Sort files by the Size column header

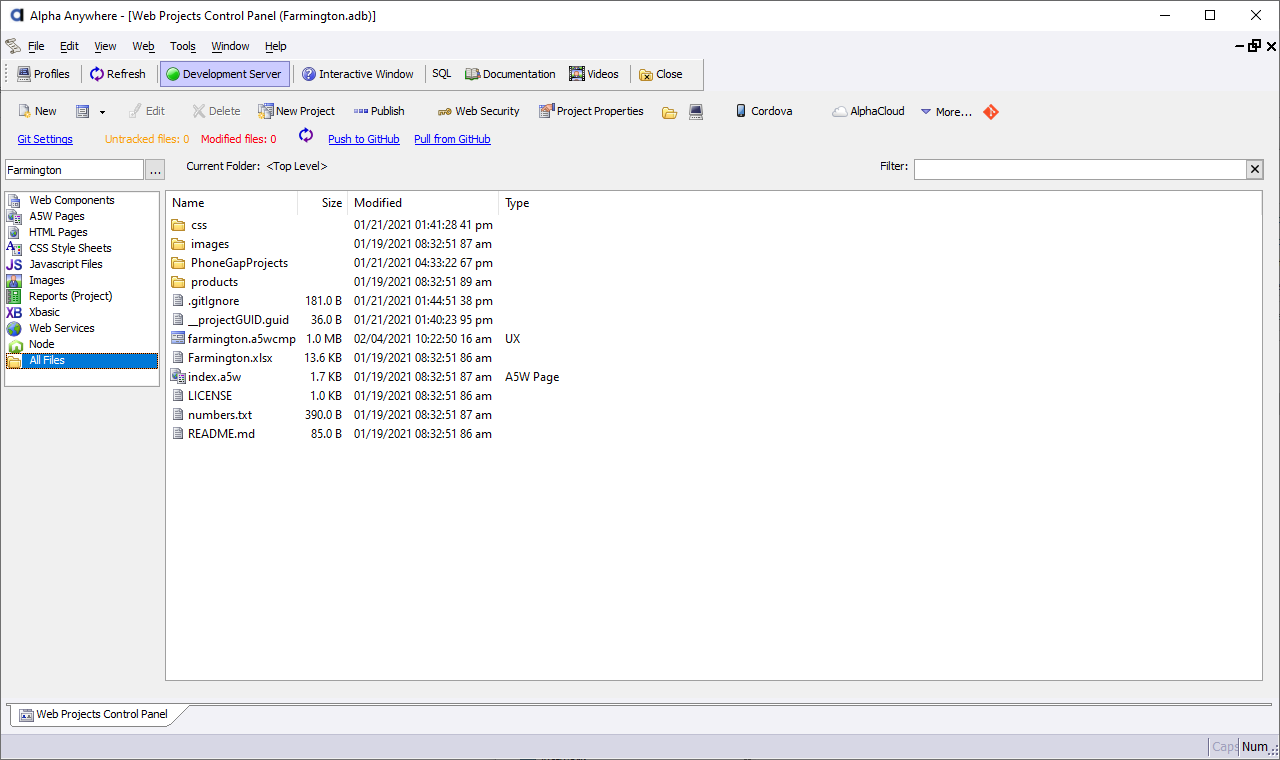pyautogui.click(x=322, y=203)
